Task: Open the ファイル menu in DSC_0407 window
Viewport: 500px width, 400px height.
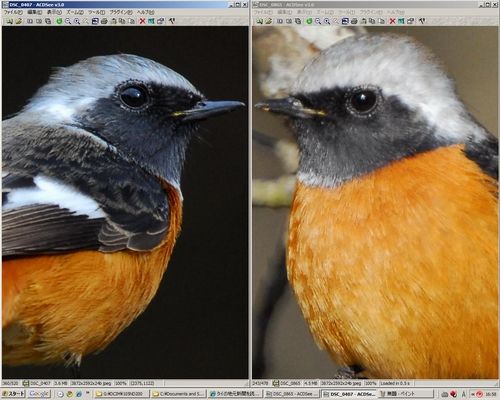Action: 13,12
